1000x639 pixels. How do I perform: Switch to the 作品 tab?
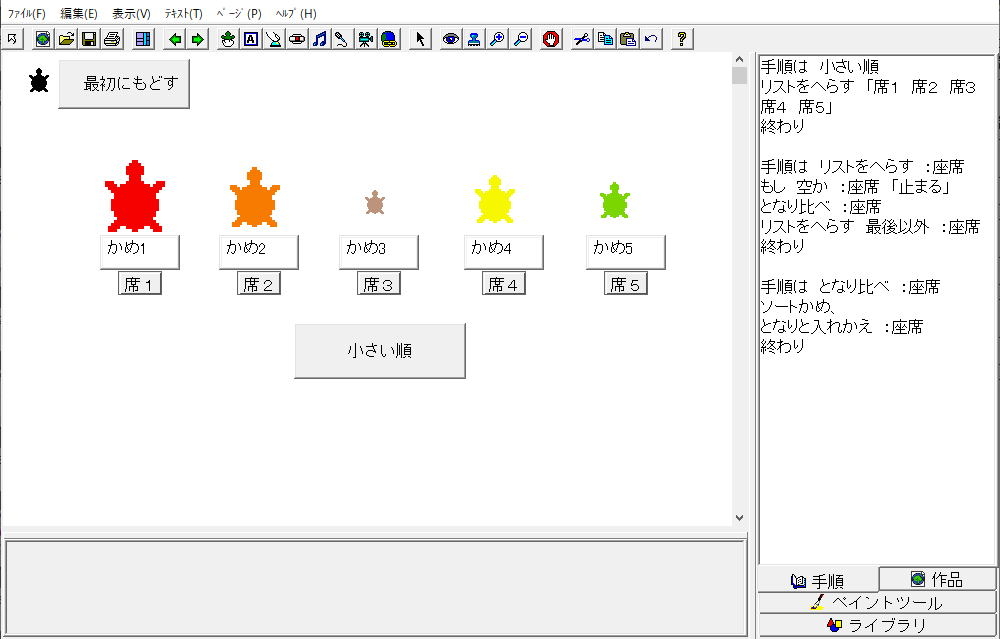(937, 579)
